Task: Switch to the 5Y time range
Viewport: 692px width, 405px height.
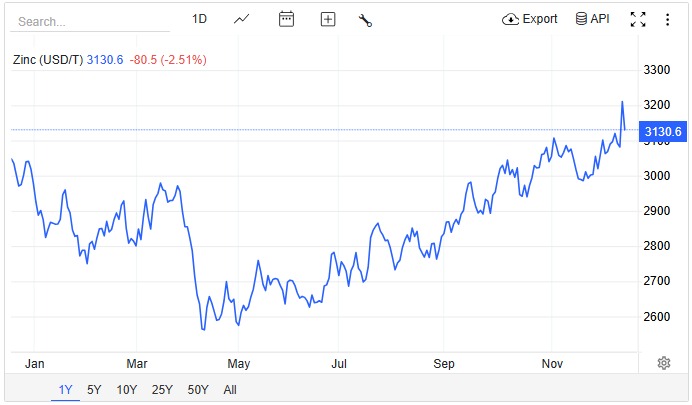Action: [94, 390]
